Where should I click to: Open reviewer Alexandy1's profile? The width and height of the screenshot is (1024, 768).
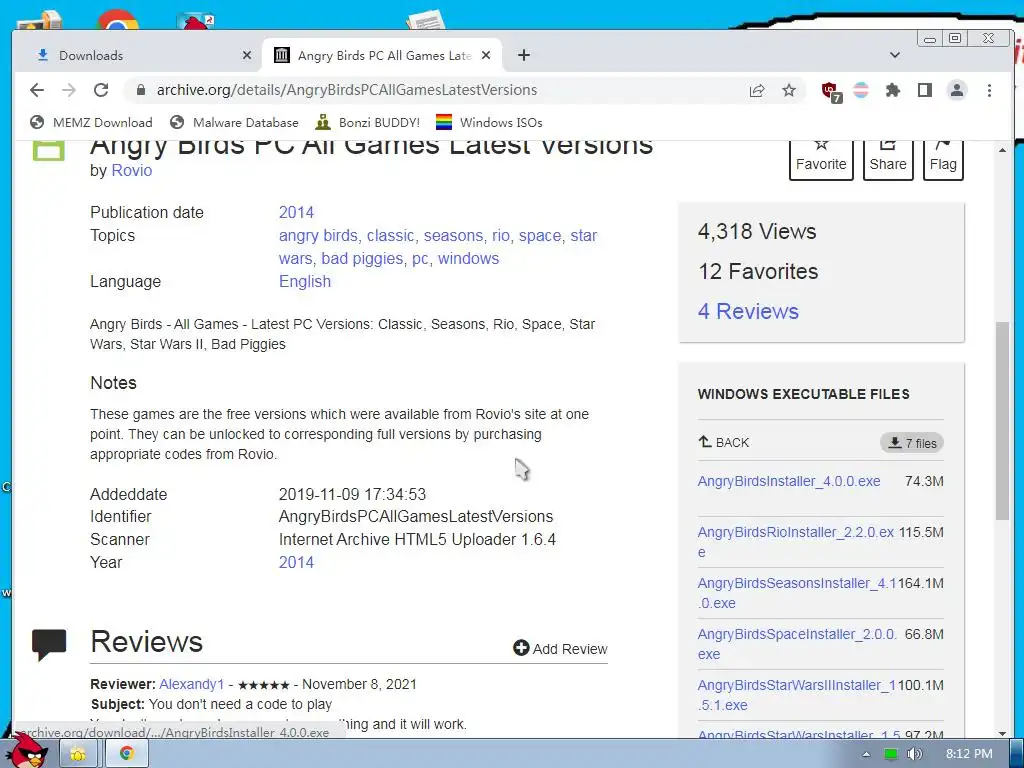191,684
